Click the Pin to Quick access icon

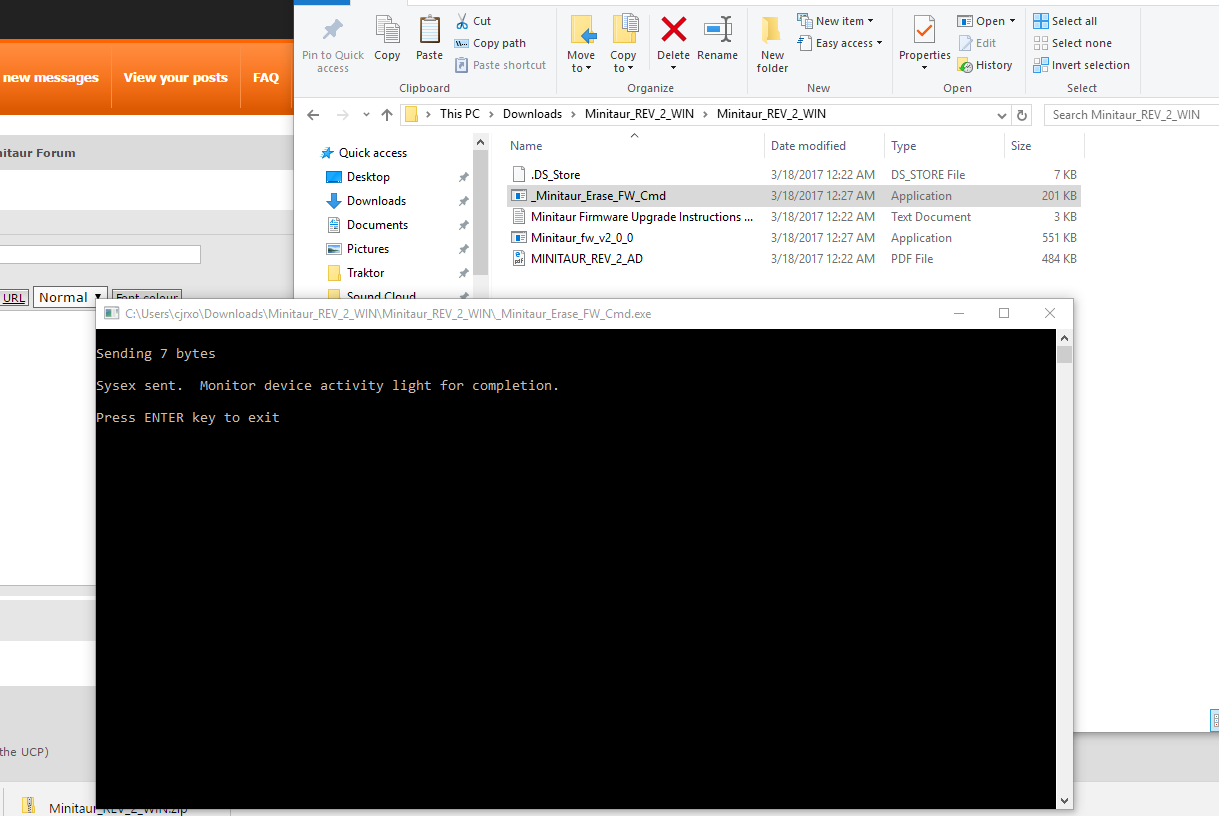tap(333, 32)
